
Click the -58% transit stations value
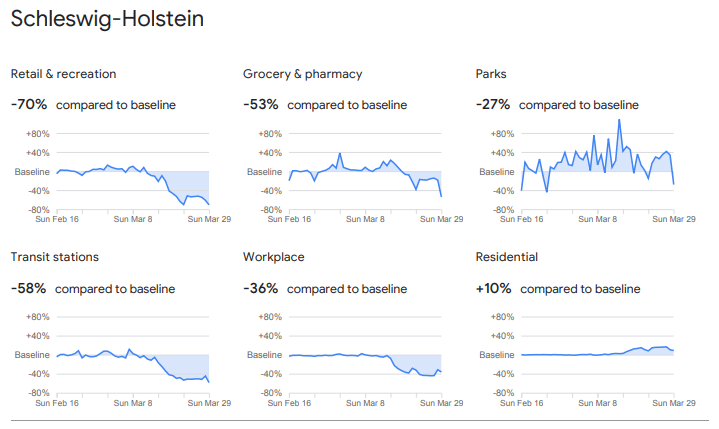pyautogui.click(x=28, y=288)
